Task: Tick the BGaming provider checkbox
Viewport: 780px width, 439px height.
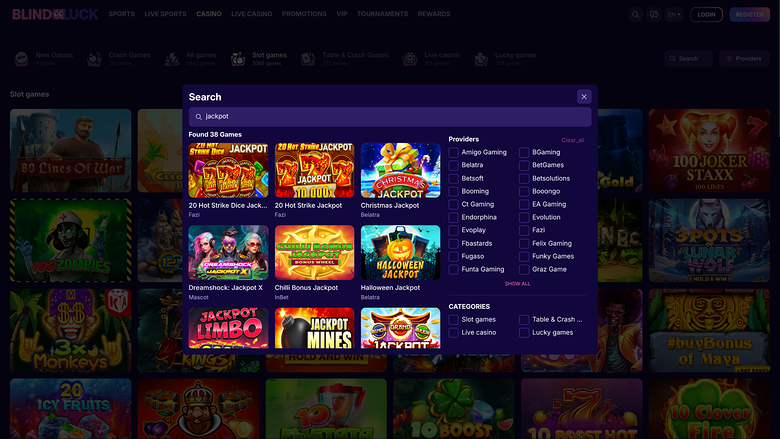Action: pyautogui.click(x=524, y=152)
